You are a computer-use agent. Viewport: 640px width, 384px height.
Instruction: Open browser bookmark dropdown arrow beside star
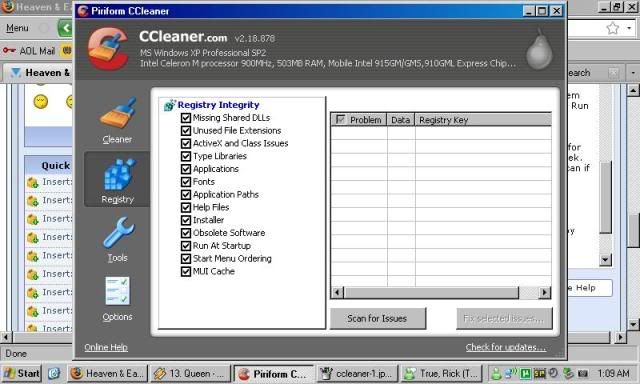pos(629,28)
